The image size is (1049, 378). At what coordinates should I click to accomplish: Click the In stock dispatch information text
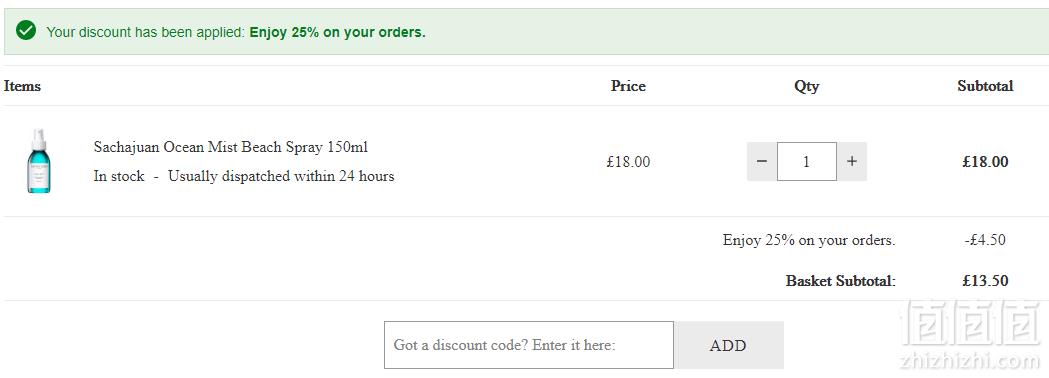pyautogui.click(x=244, y=177)
